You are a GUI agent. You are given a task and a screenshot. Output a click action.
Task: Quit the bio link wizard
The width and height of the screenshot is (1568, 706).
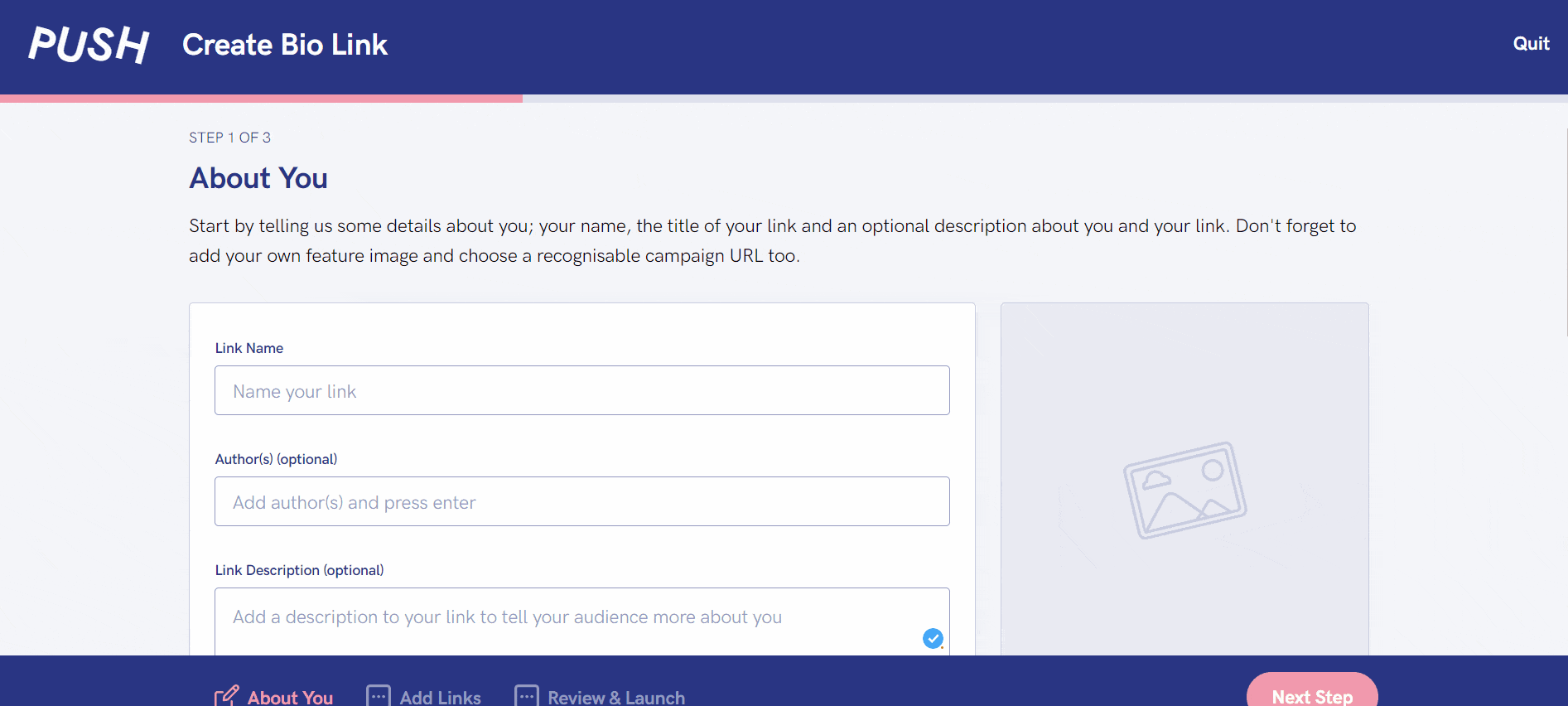point(1531,44)
